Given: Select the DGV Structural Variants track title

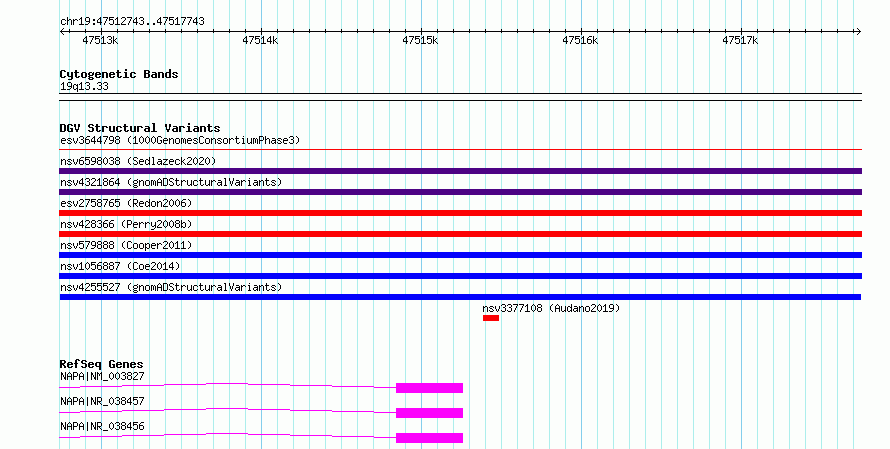Looking at the screenshot, I should tap(140, 128).
